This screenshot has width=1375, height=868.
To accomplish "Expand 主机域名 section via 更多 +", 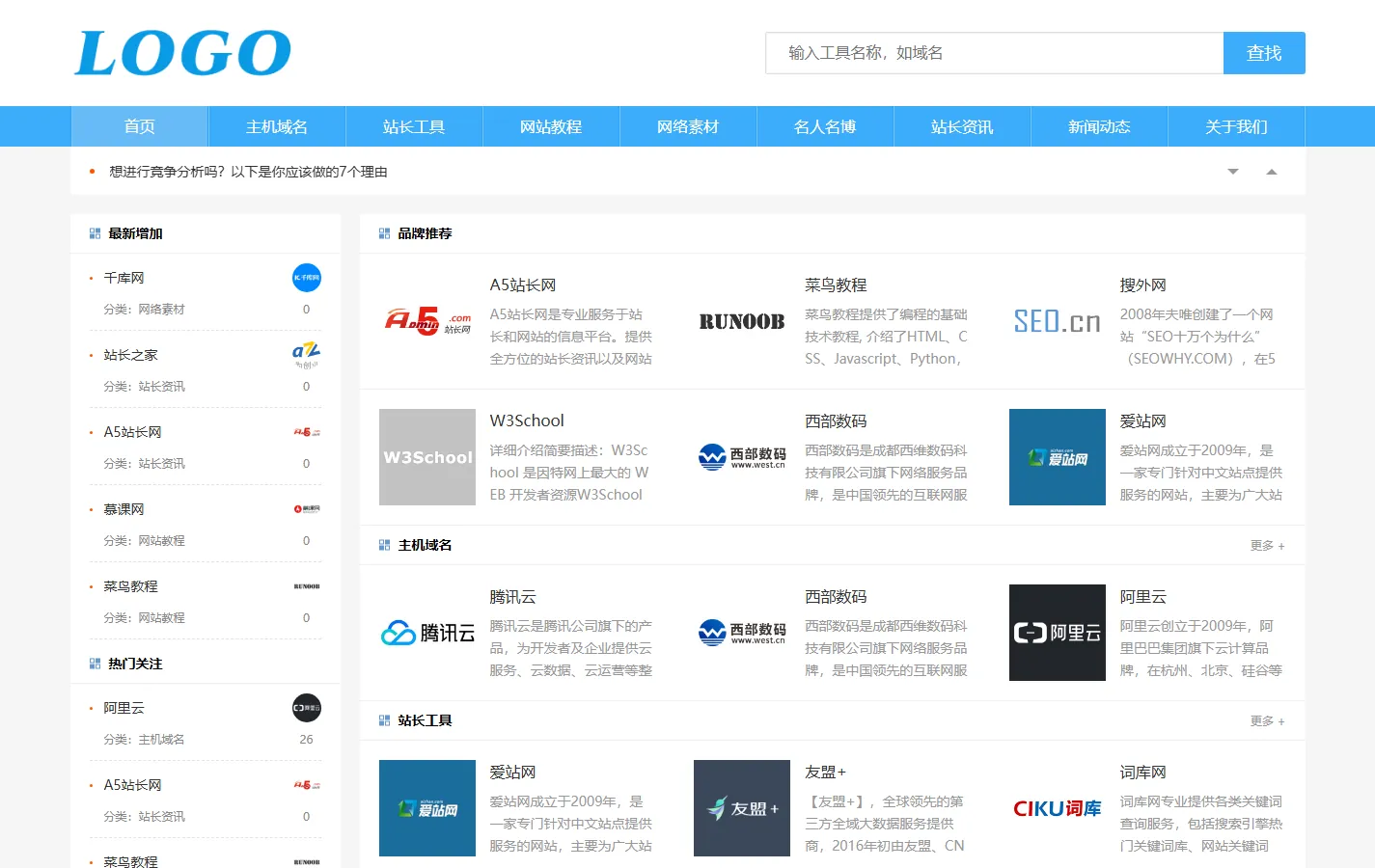I will [1267, 546].
